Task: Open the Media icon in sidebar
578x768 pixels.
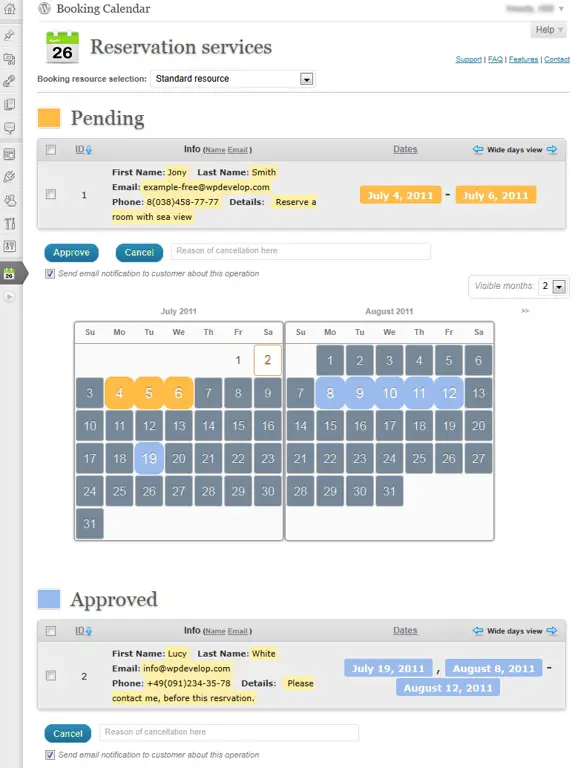Action: (x=9, y=59)
